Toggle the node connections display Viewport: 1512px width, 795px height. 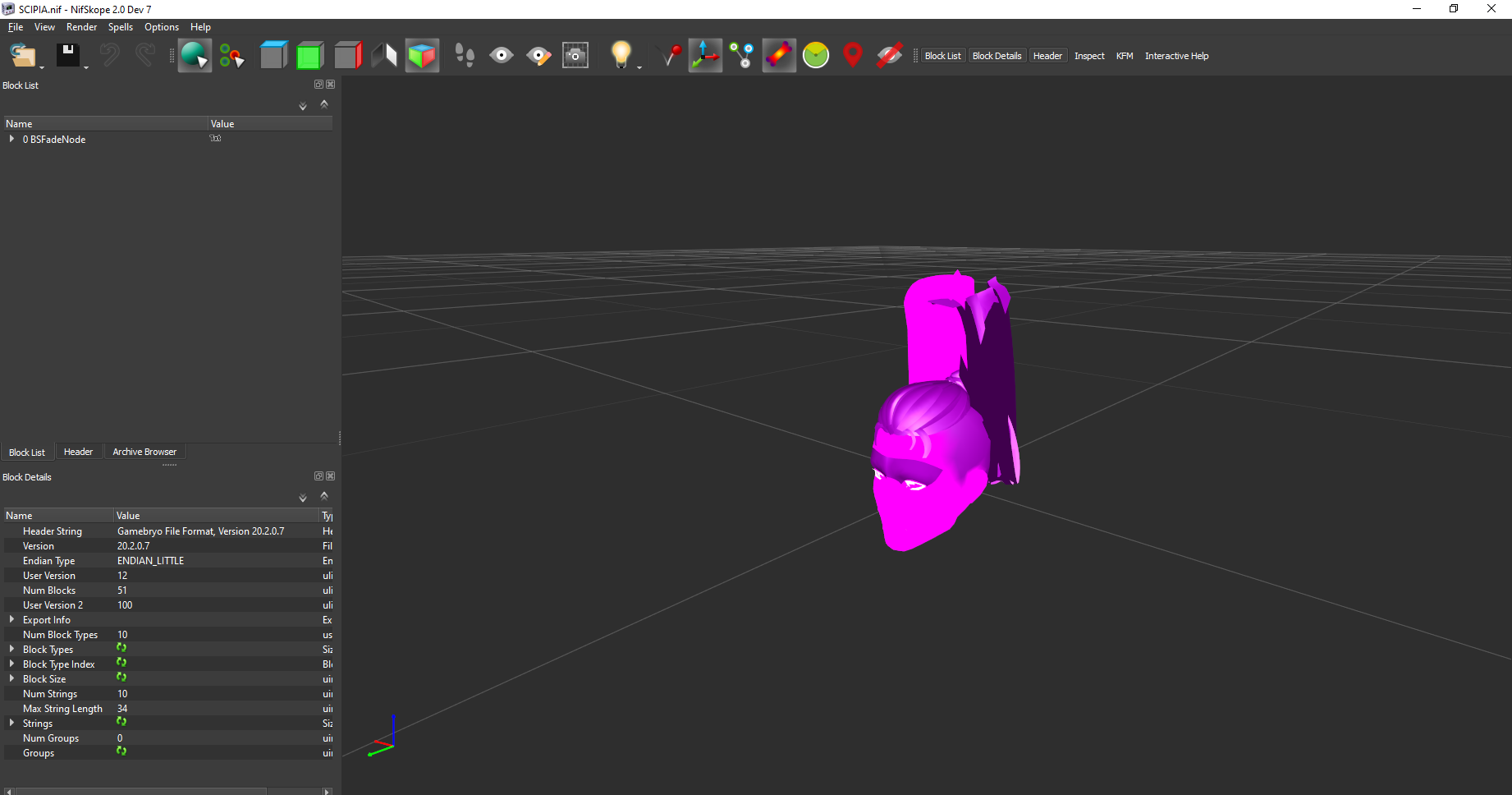(742, 56)
